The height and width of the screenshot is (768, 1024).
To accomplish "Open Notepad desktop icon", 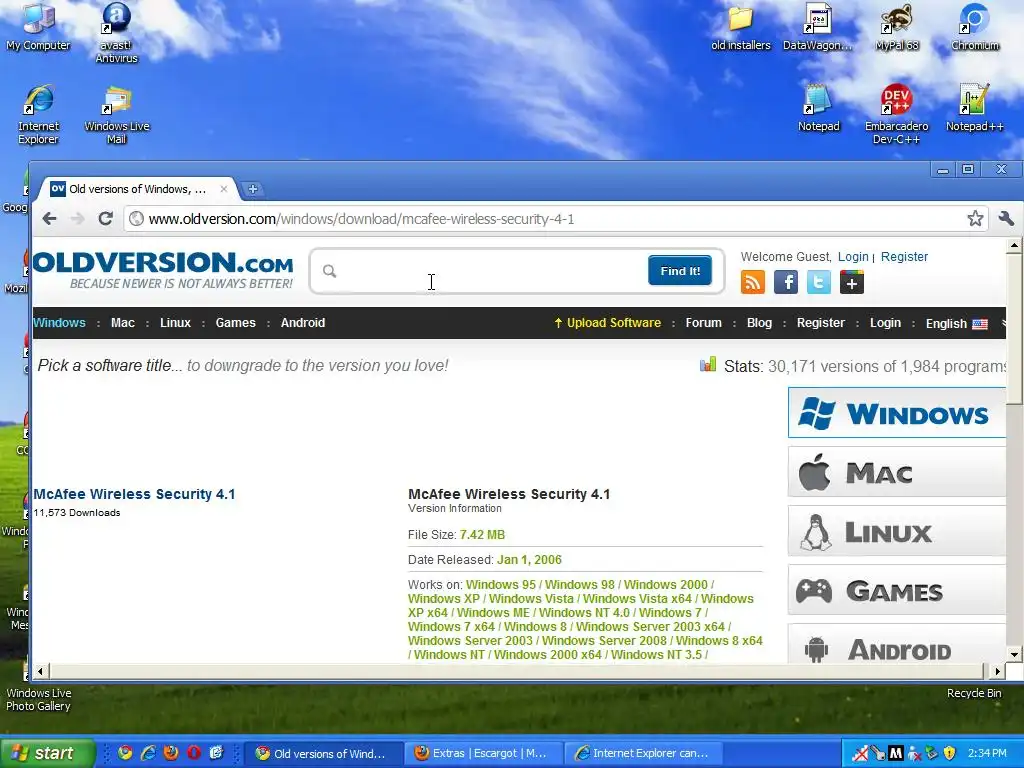I will [x=818, y=108].
